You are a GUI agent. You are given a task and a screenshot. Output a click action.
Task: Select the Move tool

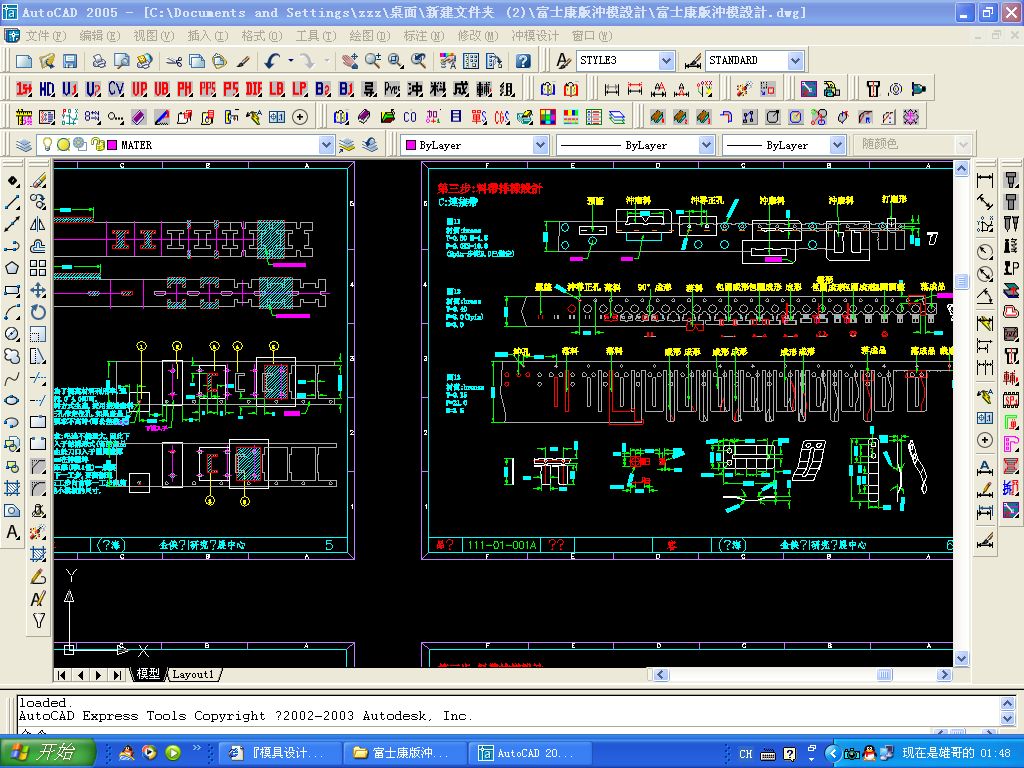click(x=39, y=290)
